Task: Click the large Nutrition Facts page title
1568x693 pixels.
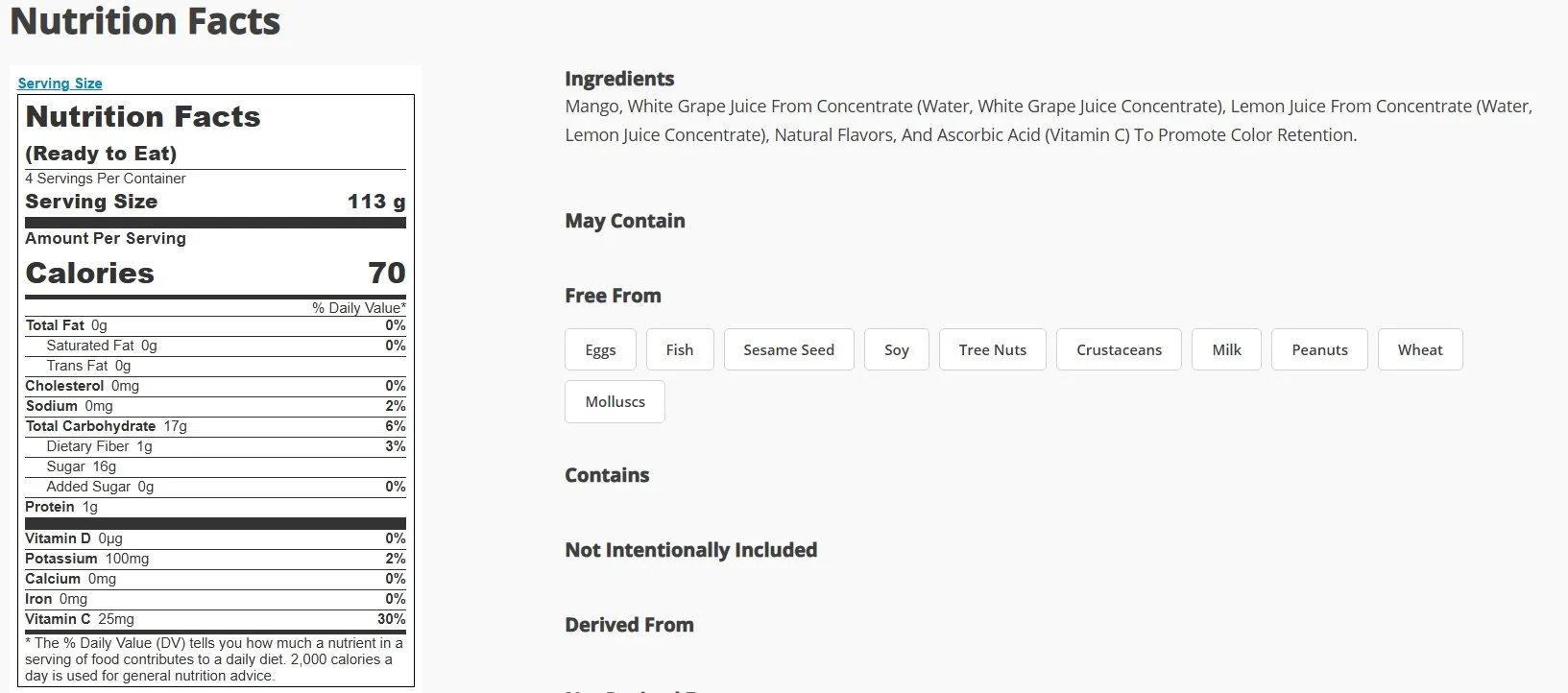Action: pos(145,21)
